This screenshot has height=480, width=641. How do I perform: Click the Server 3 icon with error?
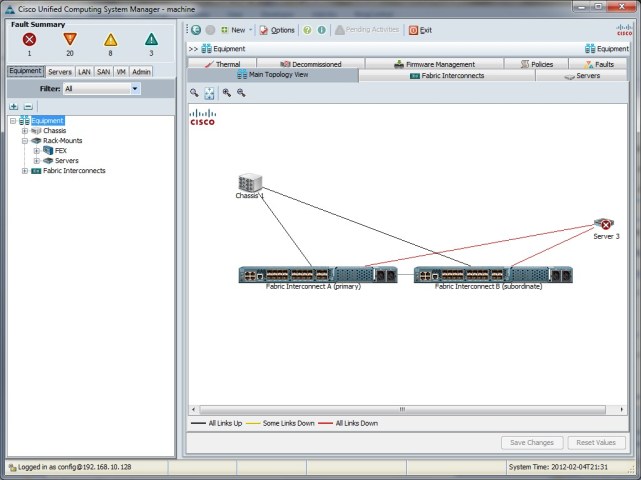coord(604,224)
